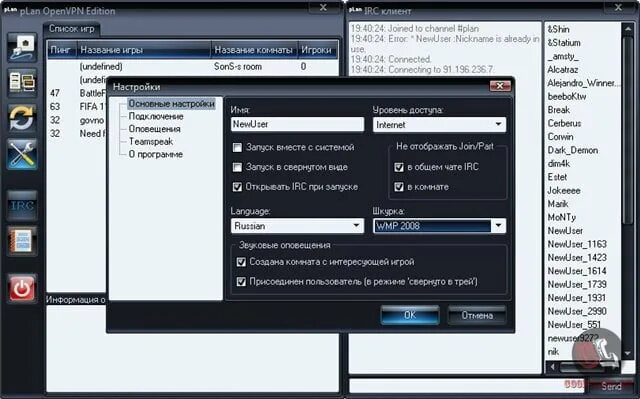The height and width of the screenshot is (399, 640).
Task: Select user 'Alcatraz' in IRC list
Action: tap(562, 70)
